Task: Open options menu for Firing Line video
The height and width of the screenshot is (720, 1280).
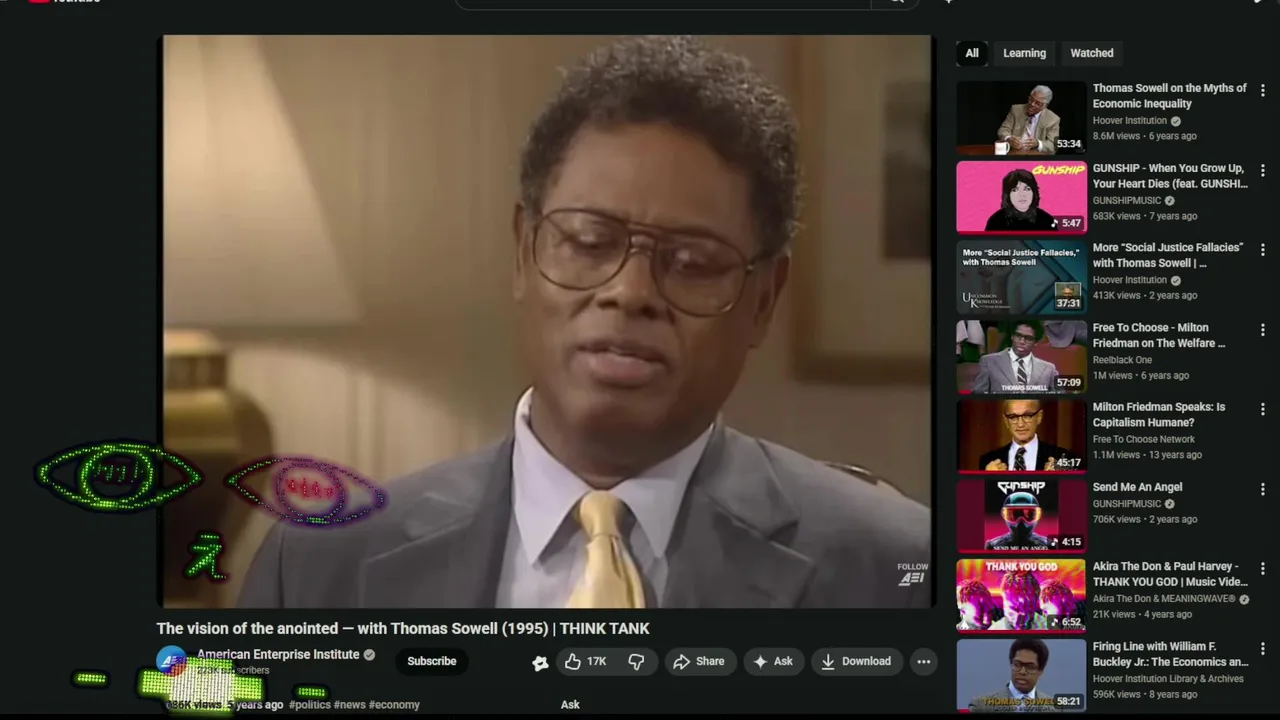Action: tap(1263, 648)
